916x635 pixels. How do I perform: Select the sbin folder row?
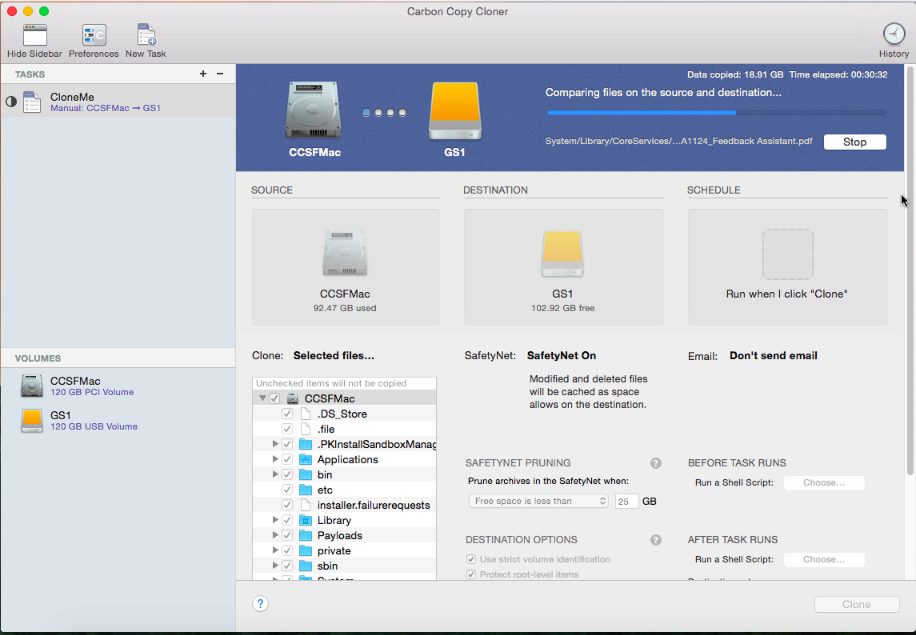coord(345,566)
